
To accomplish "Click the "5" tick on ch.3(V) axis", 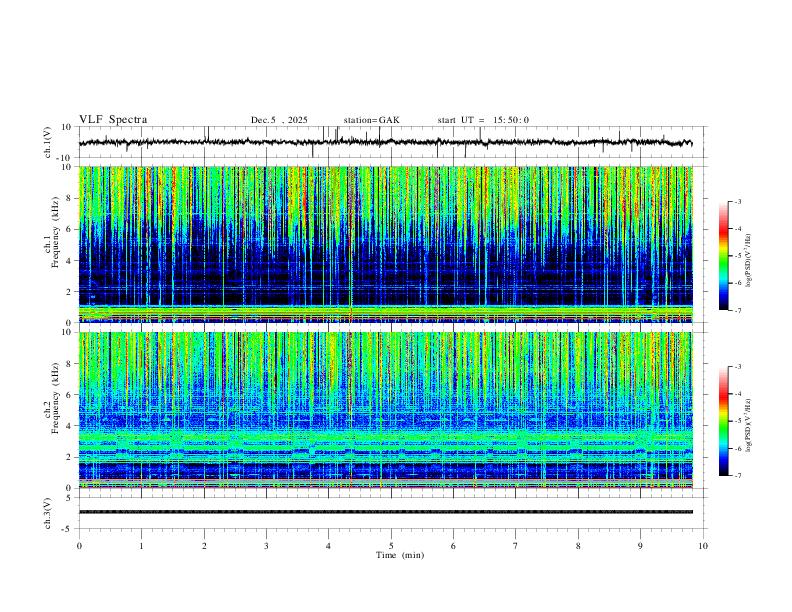I will pos(69,498).
